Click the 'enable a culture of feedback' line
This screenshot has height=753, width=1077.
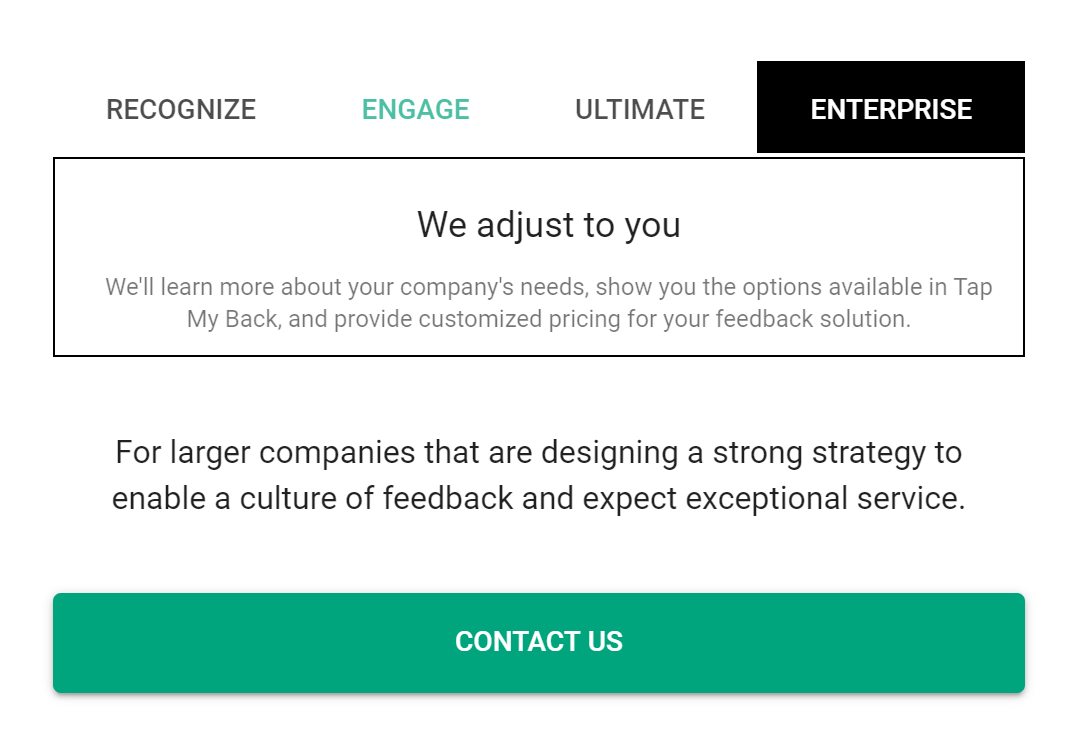click(538, 498)
